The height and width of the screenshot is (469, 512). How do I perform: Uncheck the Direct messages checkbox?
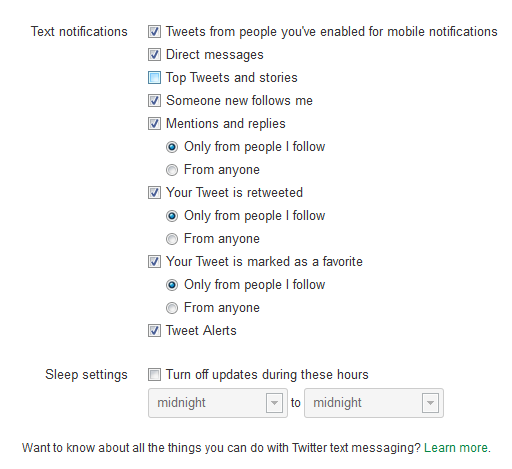click(154, 55)
